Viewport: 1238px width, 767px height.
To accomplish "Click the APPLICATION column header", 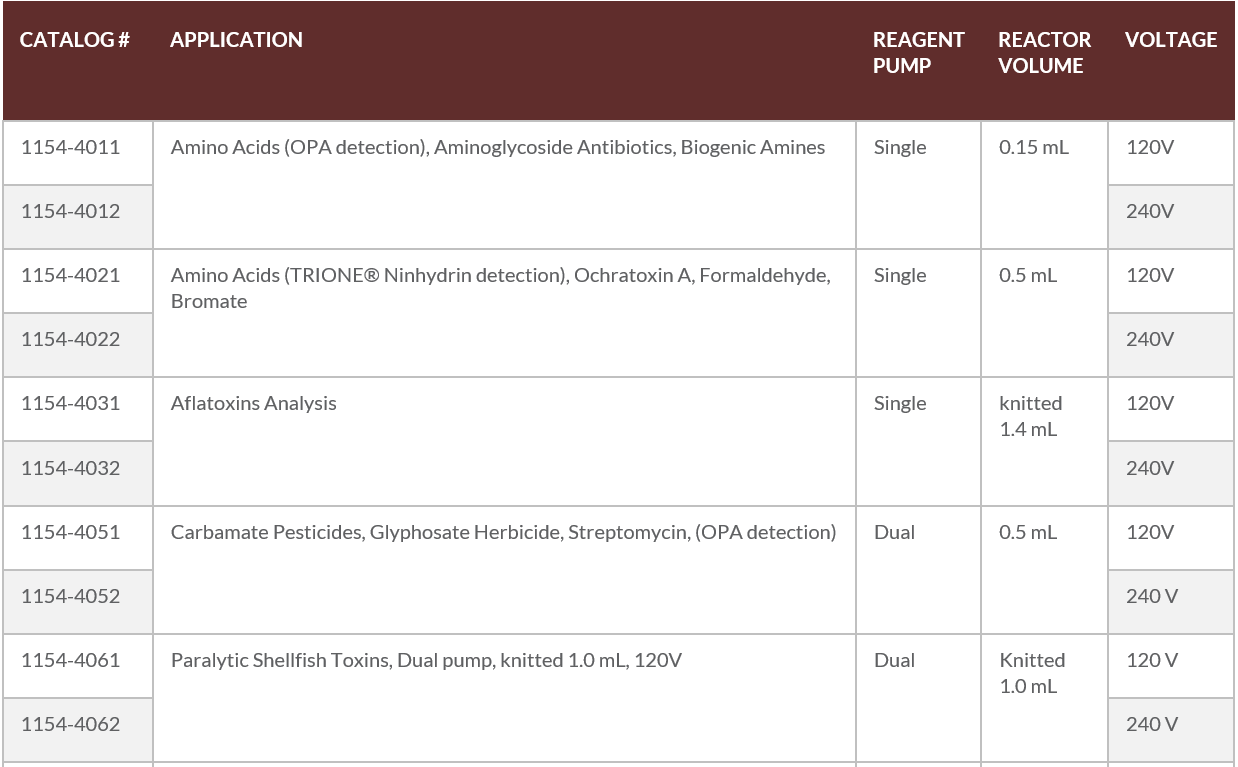I will coord(236,40).
